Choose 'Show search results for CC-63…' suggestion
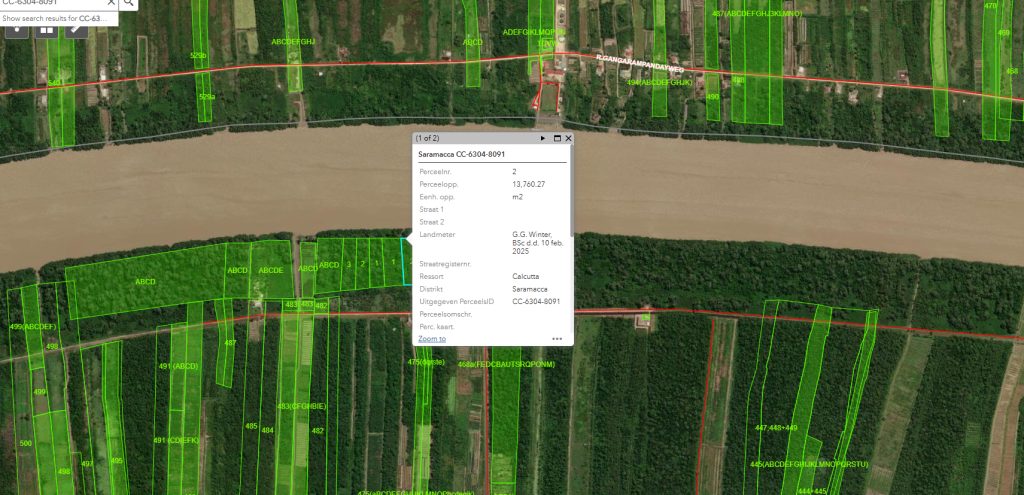The image size is (1024, 495). click(x=58, y=18)
